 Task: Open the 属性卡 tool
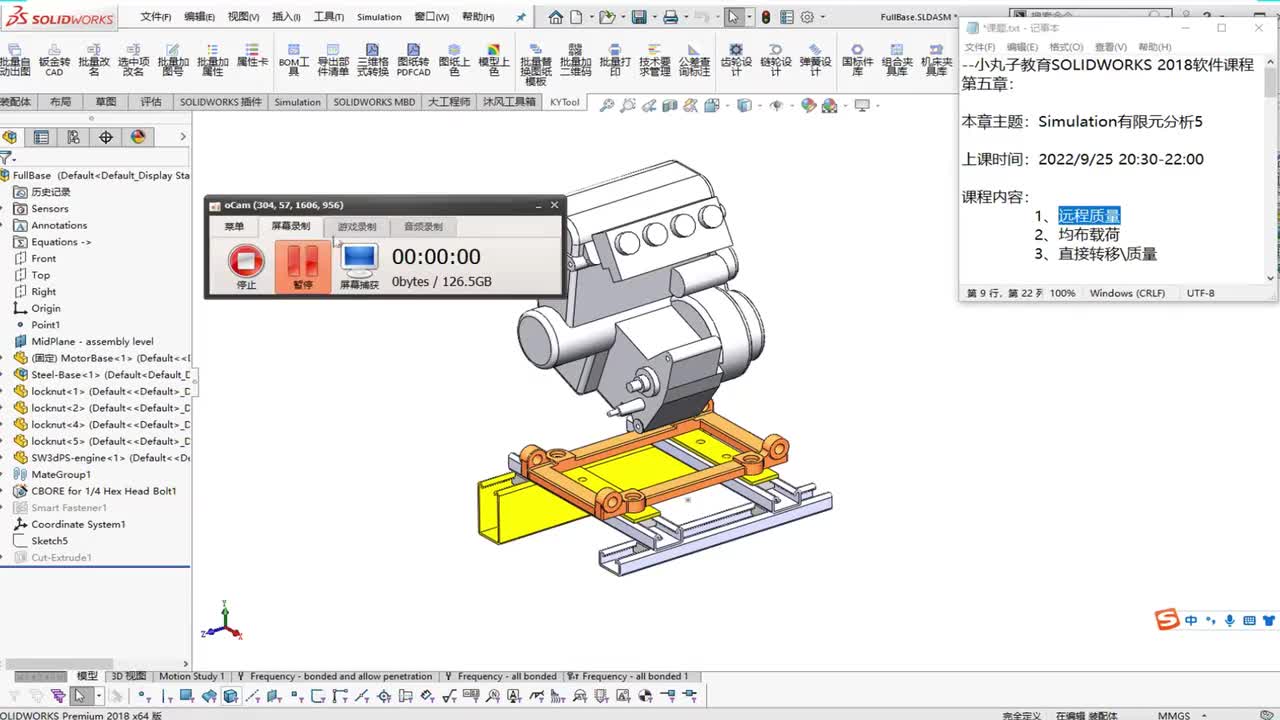coord(252,56)
